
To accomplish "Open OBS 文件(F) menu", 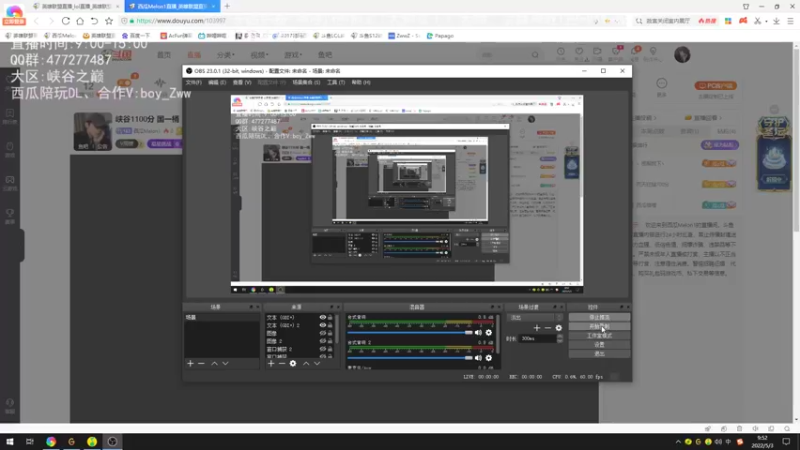I will pos(193,82).
